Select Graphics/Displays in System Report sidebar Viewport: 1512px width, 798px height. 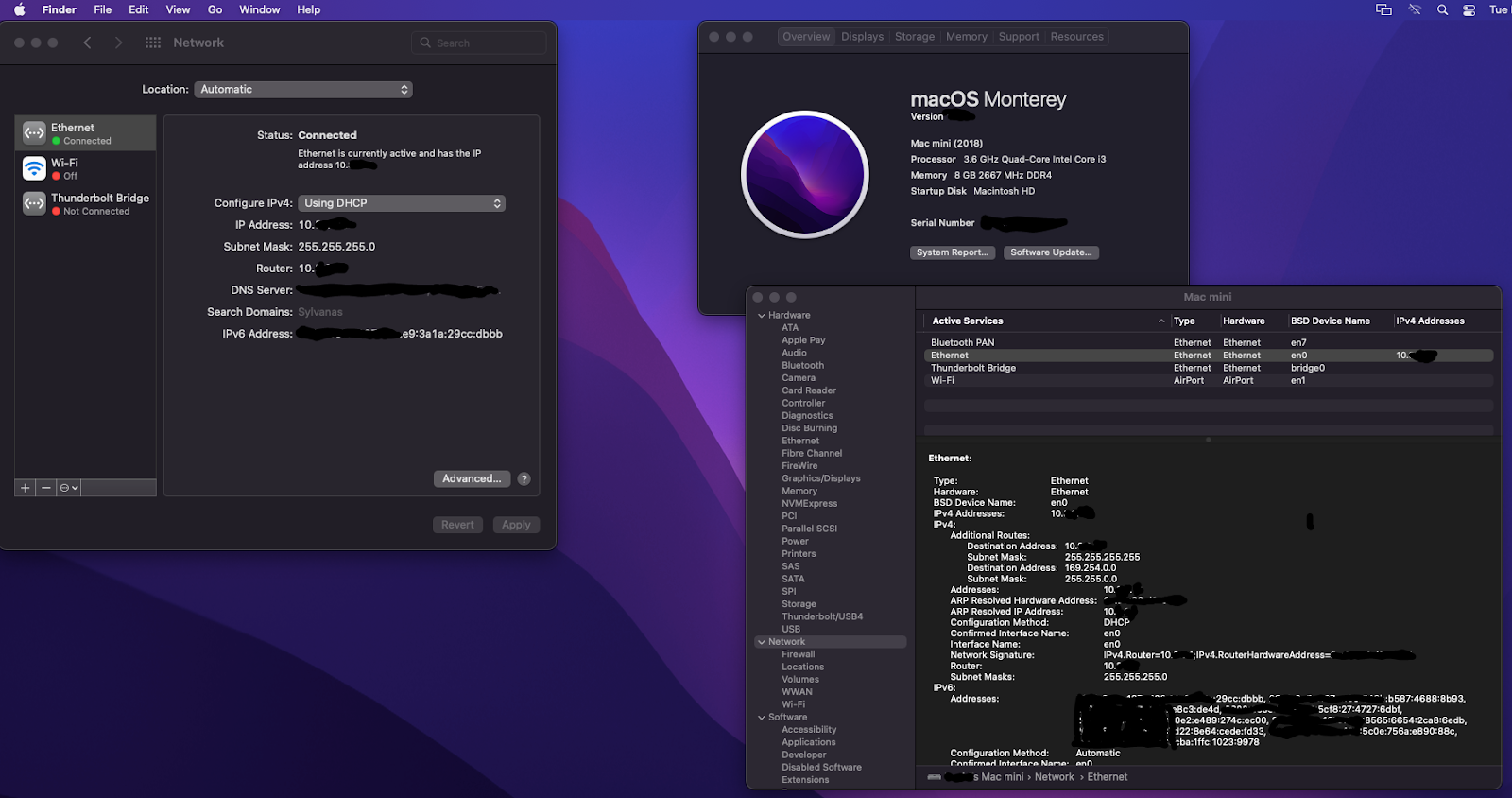coord(821,478)
